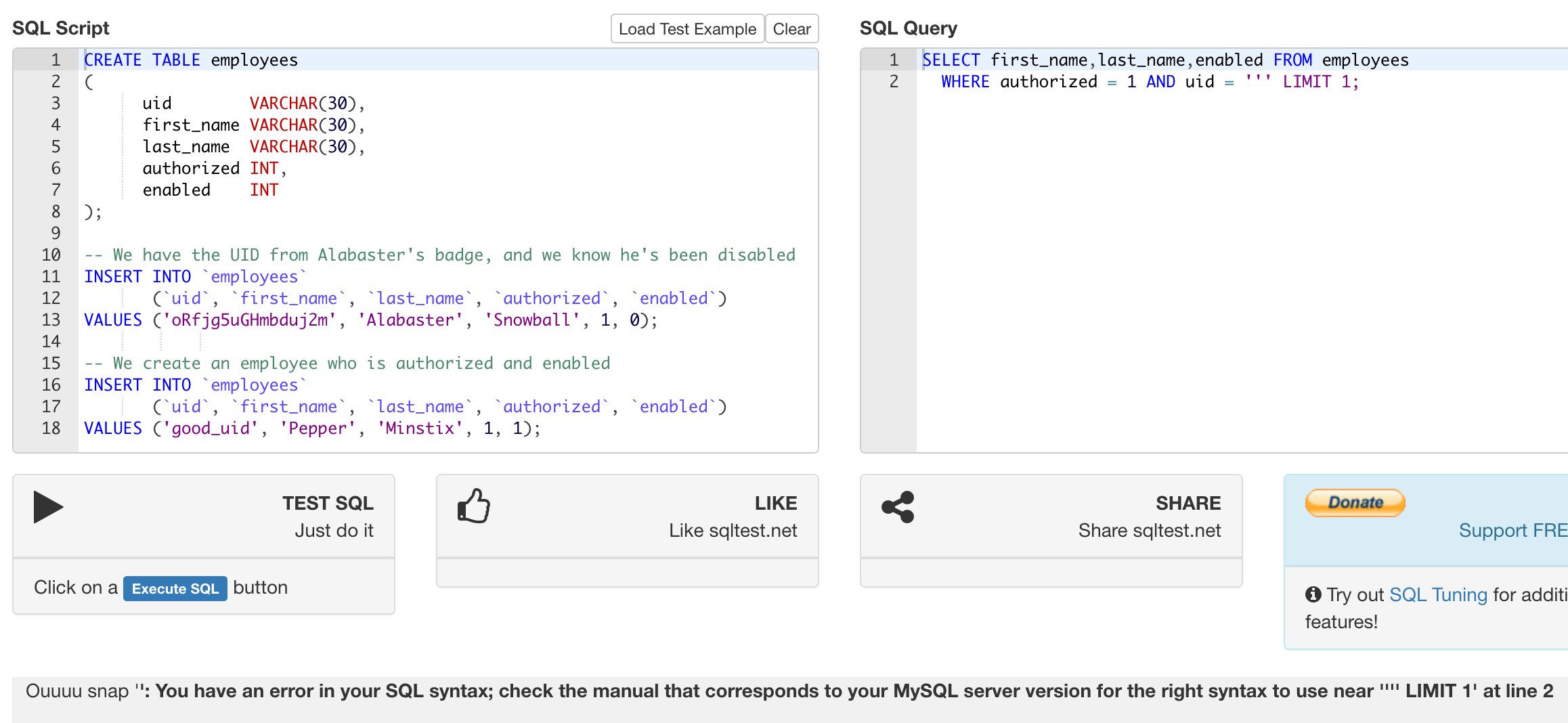This screenshot has width=1568, height=723.
Task: Click the 'Pepper' string value
Action: coord(318,429)
